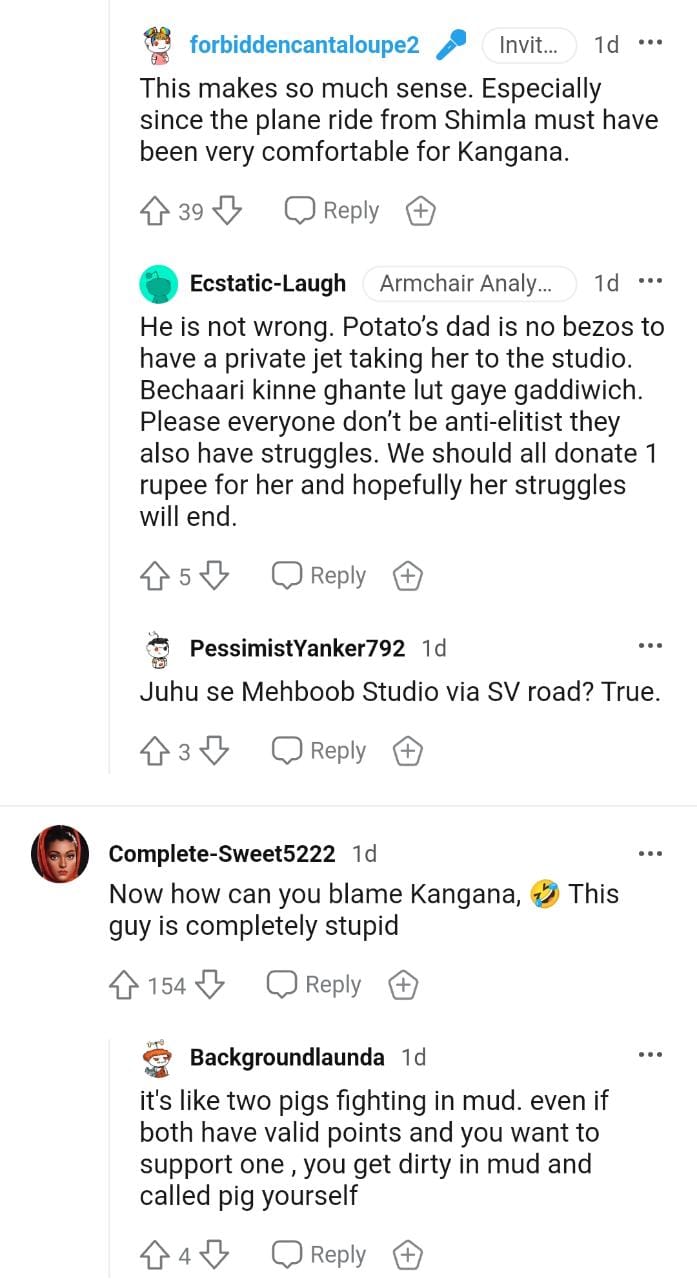Upvote Ecstatic-Laugh's comment
Screen dimensions: 697x1280
click(x=155, y=576)
